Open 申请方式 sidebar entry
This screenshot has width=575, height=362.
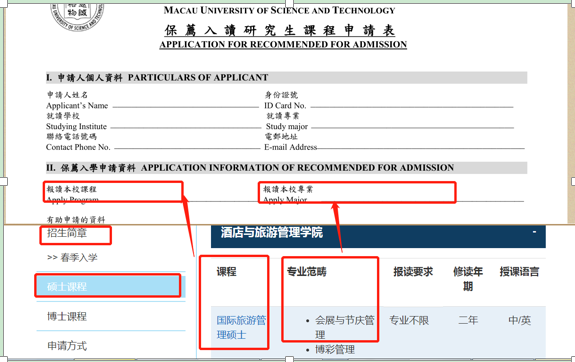point(67,345)
